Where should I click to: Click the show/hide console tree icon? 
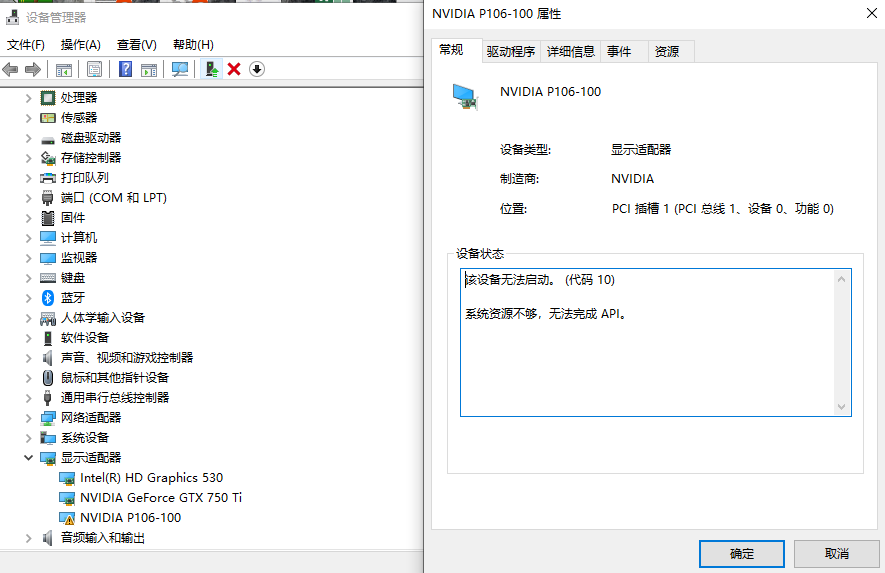[64, 69]
